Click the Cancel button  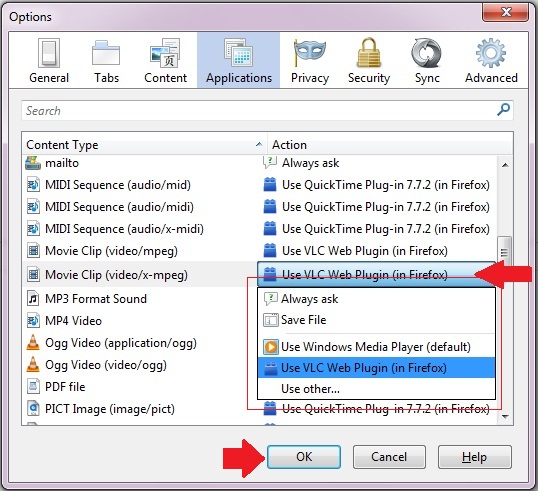pyautogui.click(x=389, y=457)
